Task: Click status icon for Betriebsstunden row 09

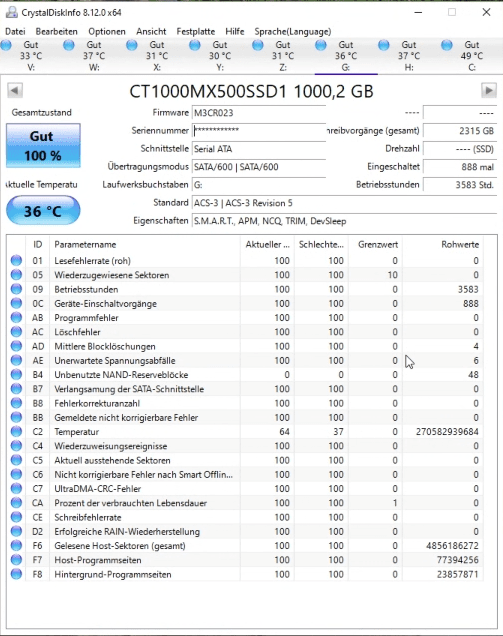Action: [x=16, y=289]
